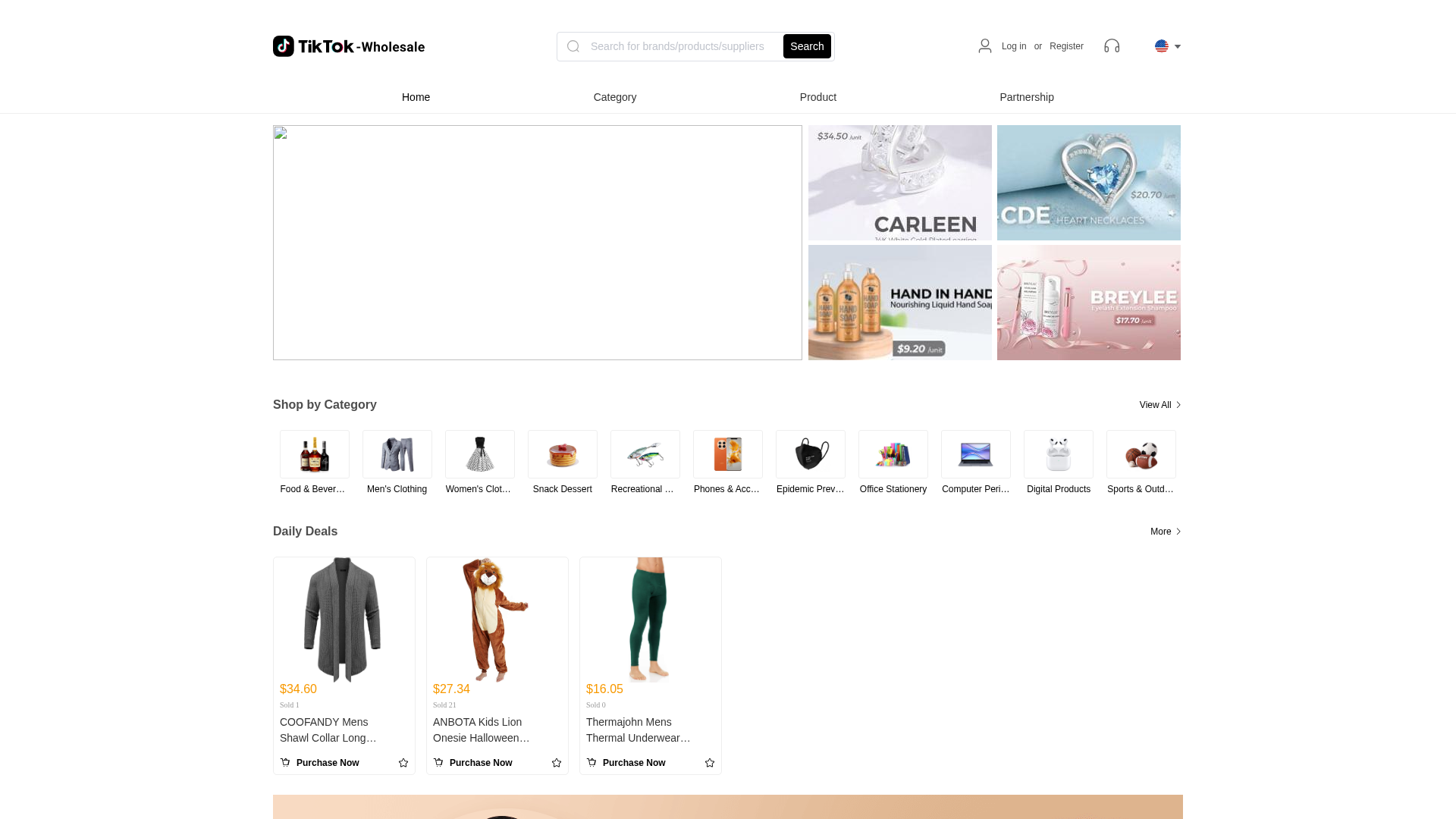The height and width of the screenshot is (819, 1456).
Task: Open Food & Beverage category icon
Action: click(315, 454)
